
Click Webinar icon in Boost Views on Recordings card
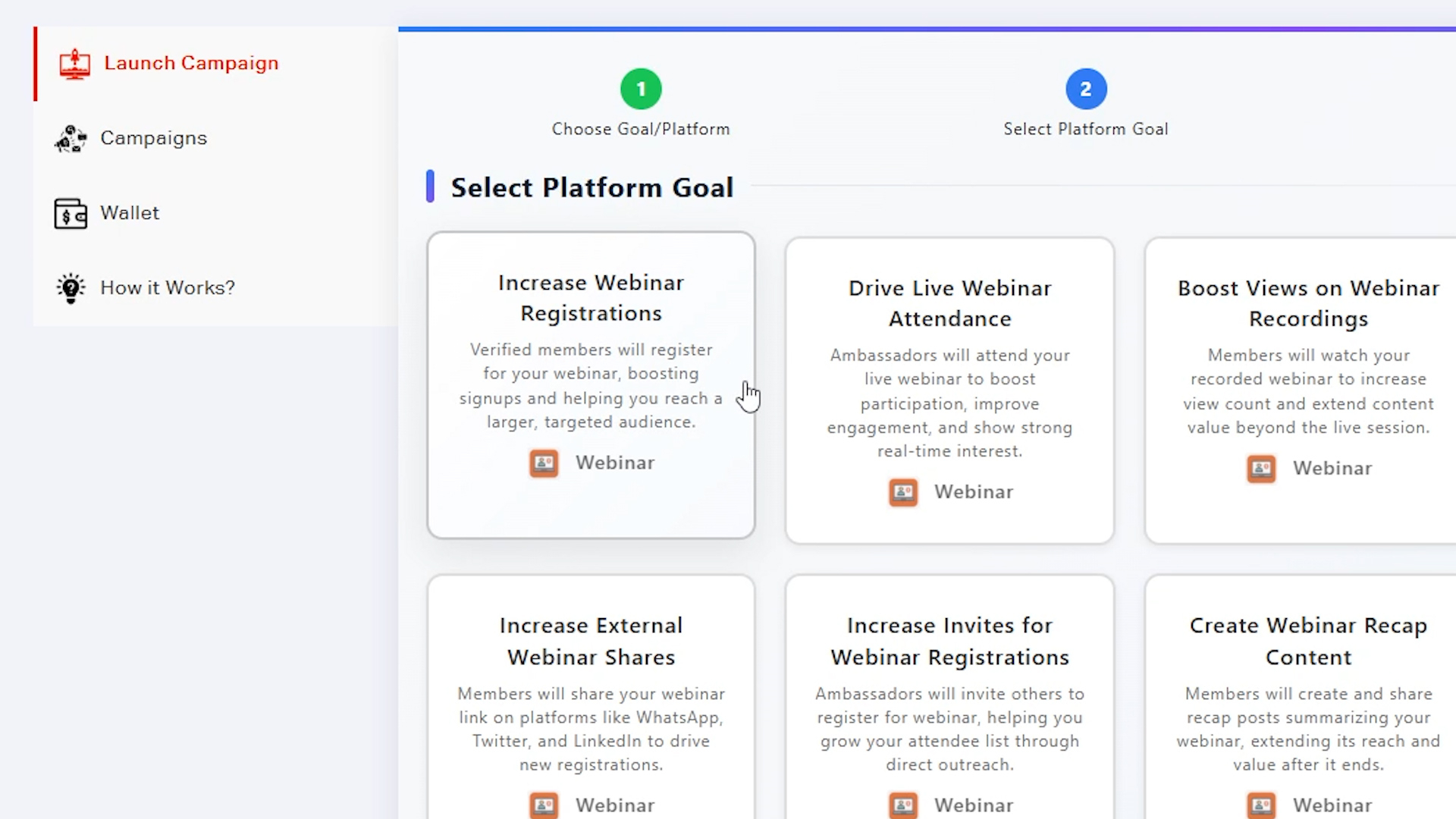pos(1261,469)
